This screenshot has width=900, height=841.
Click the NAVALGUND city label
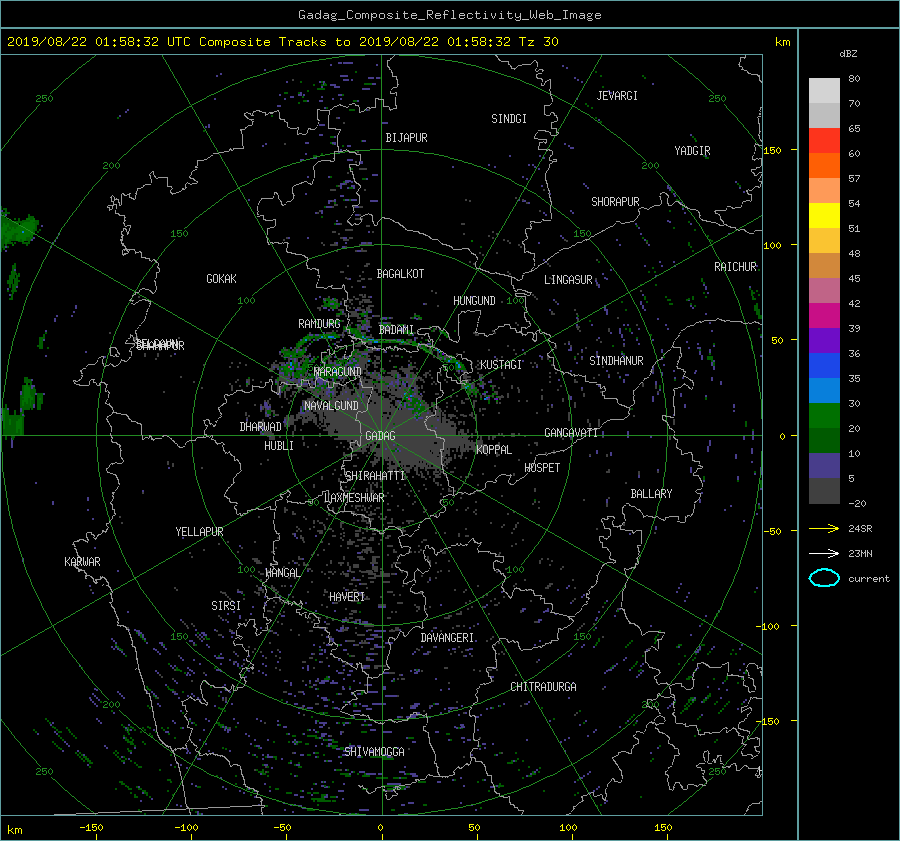tap(331, 405)
